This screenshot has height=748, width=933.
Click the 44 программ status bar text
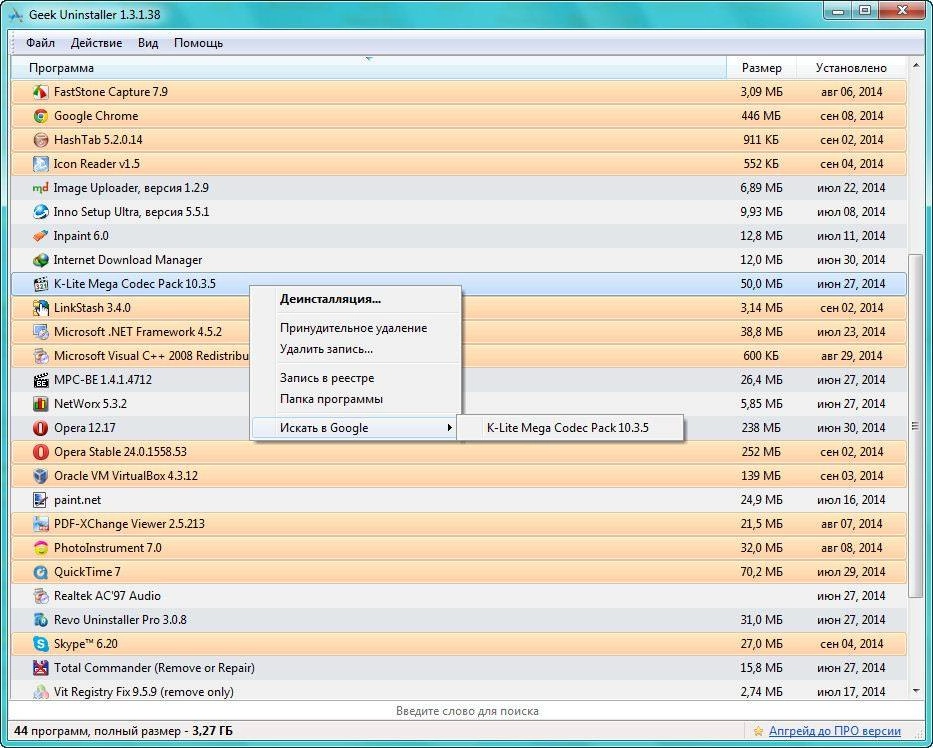[123, 731]
